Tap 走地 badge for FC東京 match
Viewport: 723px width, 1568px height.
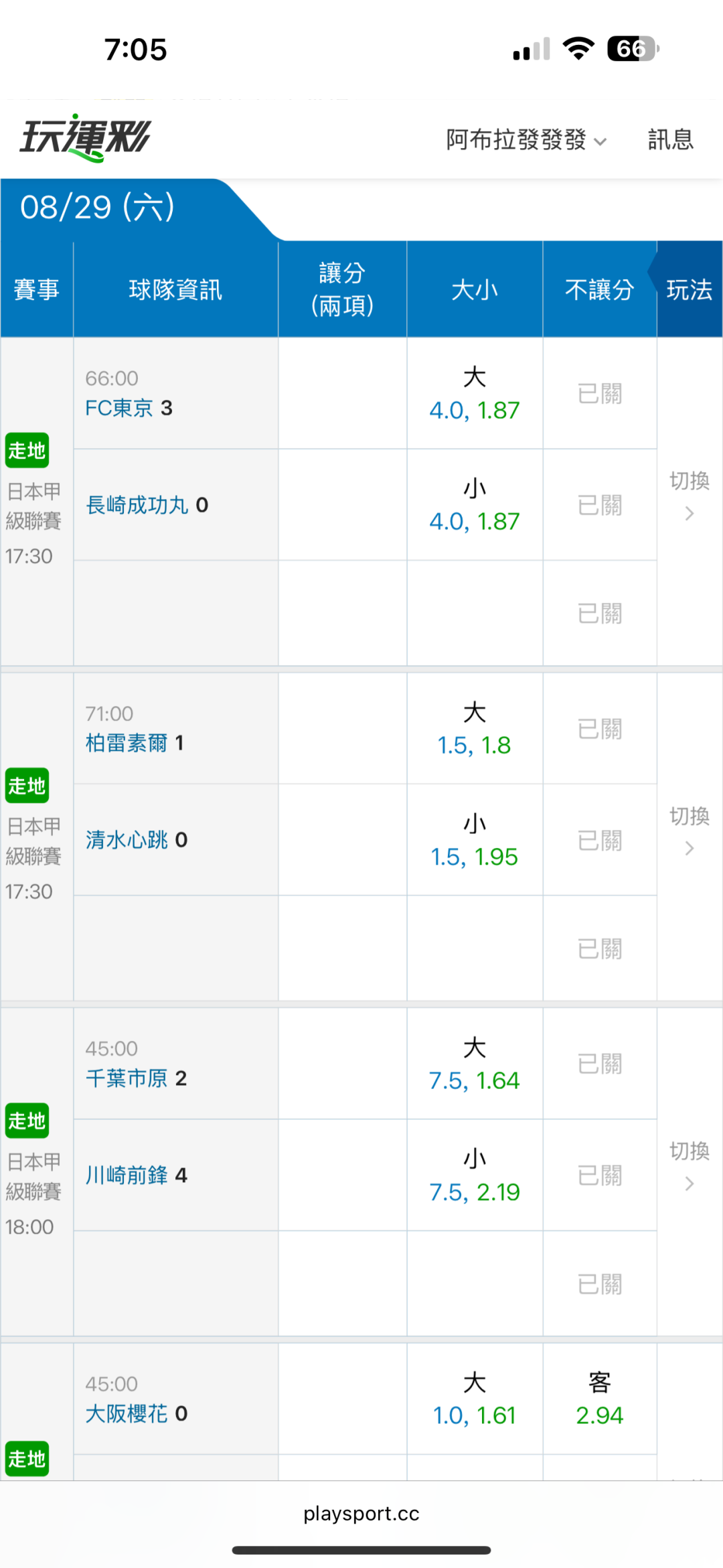point(27,451)
